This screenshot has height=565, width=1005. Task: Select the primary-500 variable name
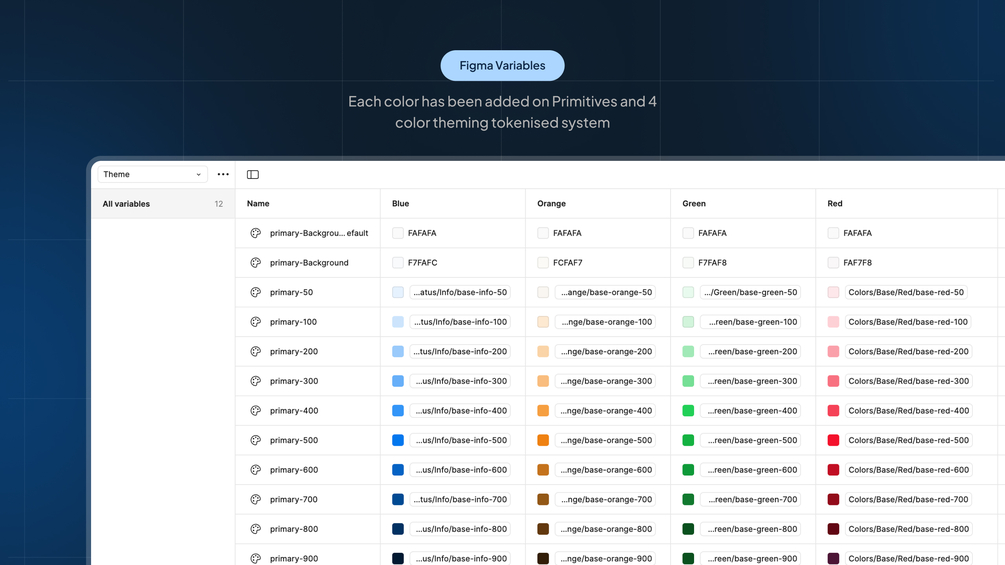(x=294, y=440)
